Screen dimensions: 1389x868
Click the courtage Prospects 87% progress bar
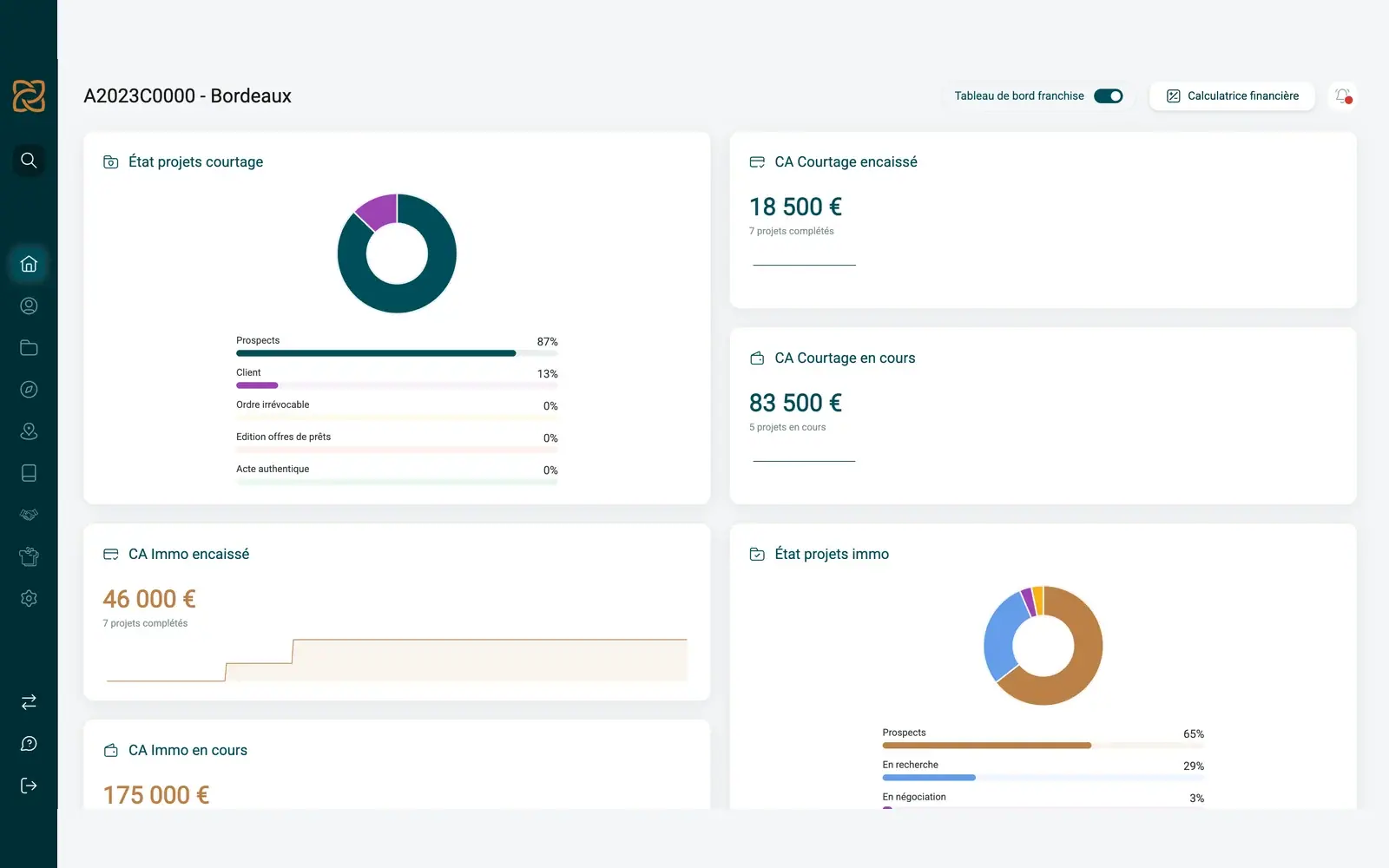coord(397,353)
